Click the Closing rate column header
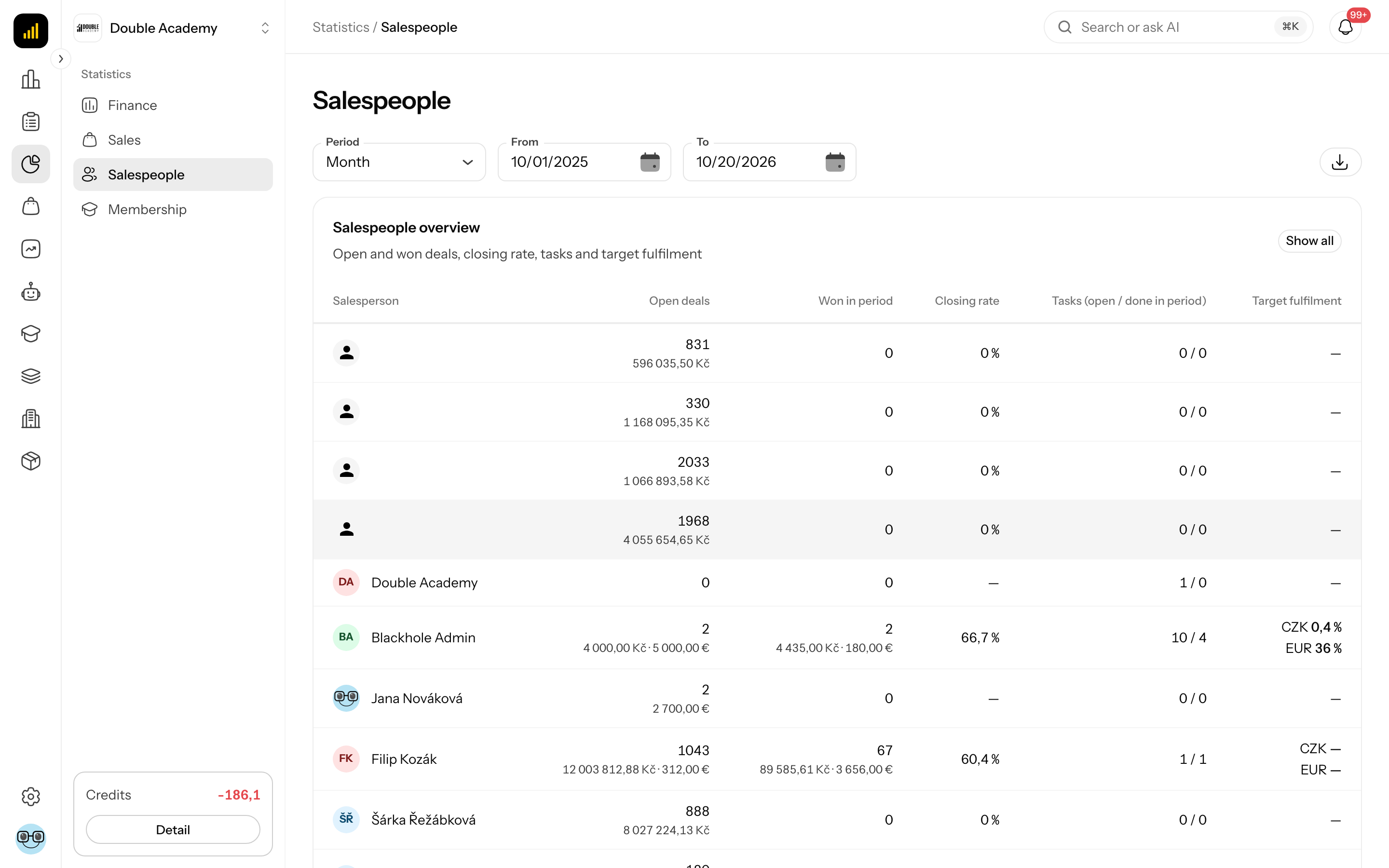1389x868 pixels. [x=967, y=301]
